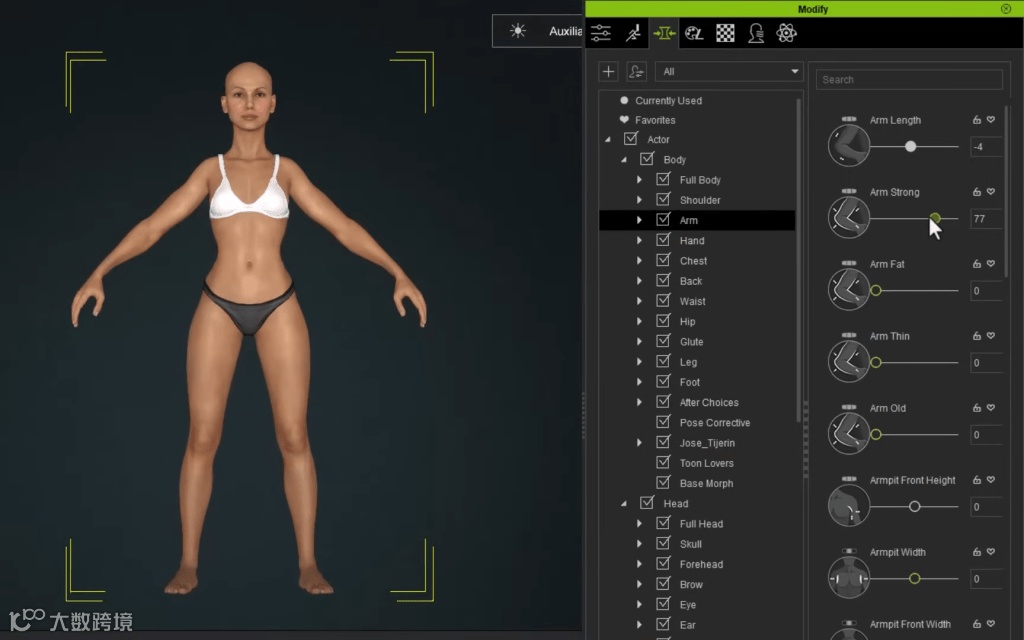Open the Material palette tab icon
Image resolution: width=1024 pixels, height=640 pixels.
click(694, 33)
